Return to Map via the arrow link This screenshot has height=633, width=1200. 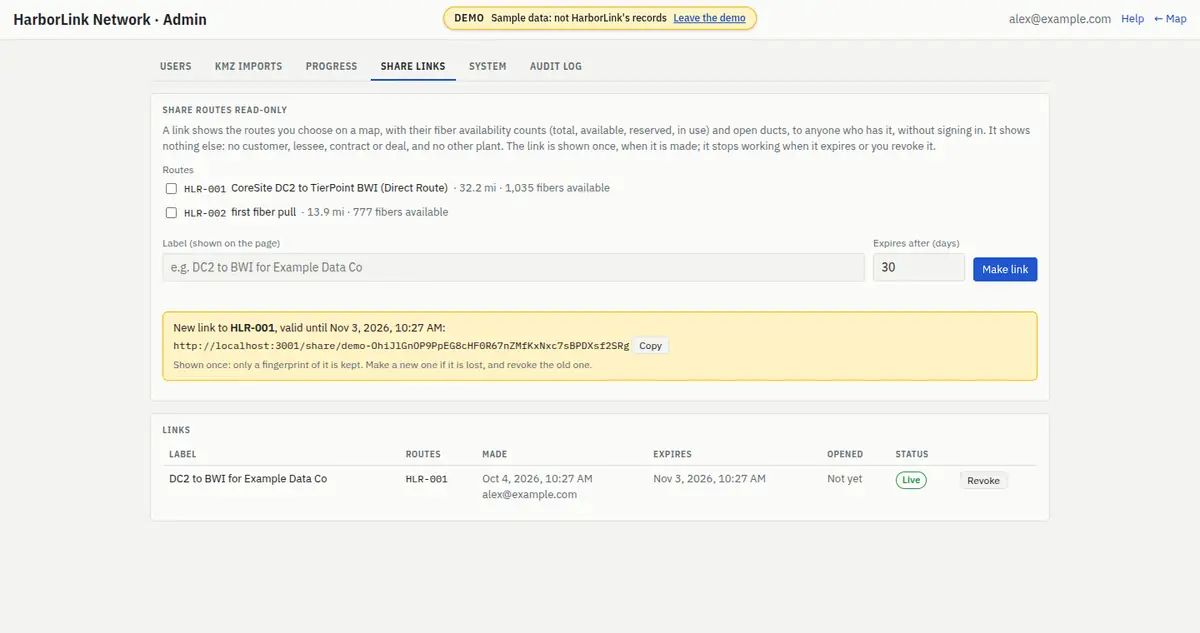(1170, 19)
